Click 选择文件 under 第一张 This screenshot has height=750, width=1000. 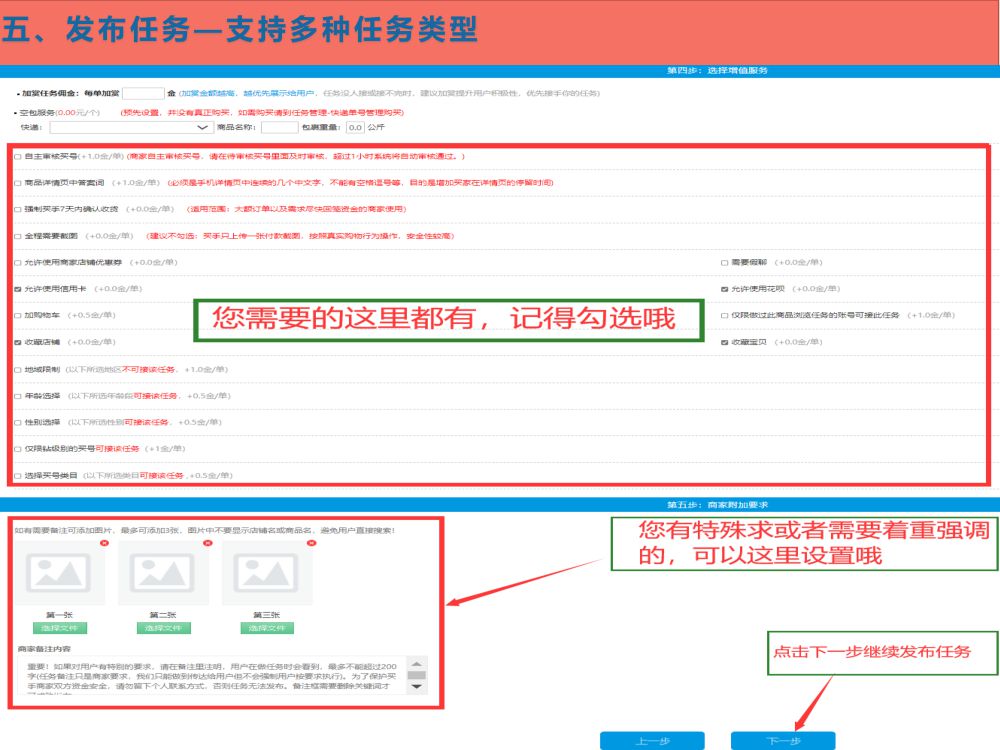click(59, 628)
